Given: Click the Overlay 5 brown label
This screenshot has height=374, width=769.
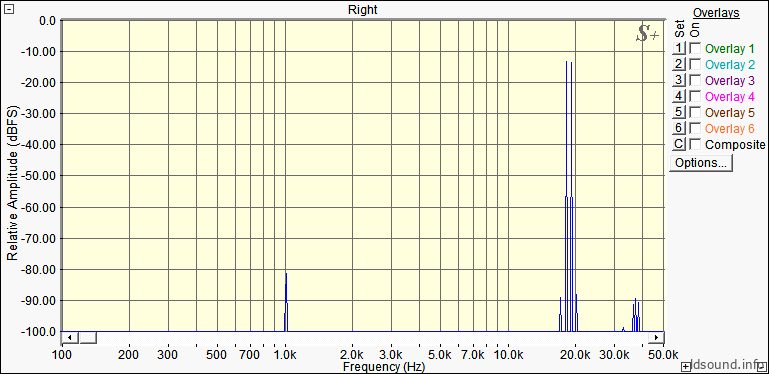Looking at the screenshot, I should pyautogui.click(x=730, y=113).
